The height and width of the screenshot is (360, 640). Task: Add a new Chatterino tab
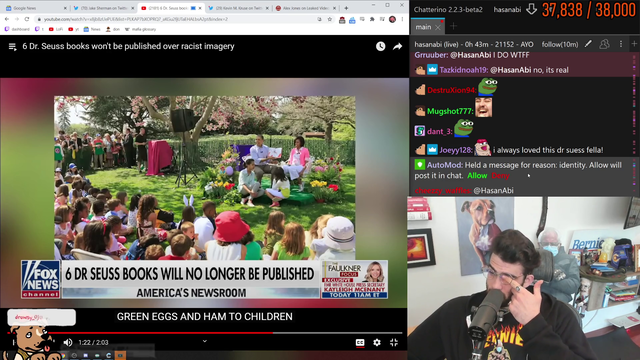pyautogui.click(x=453, y=27)
